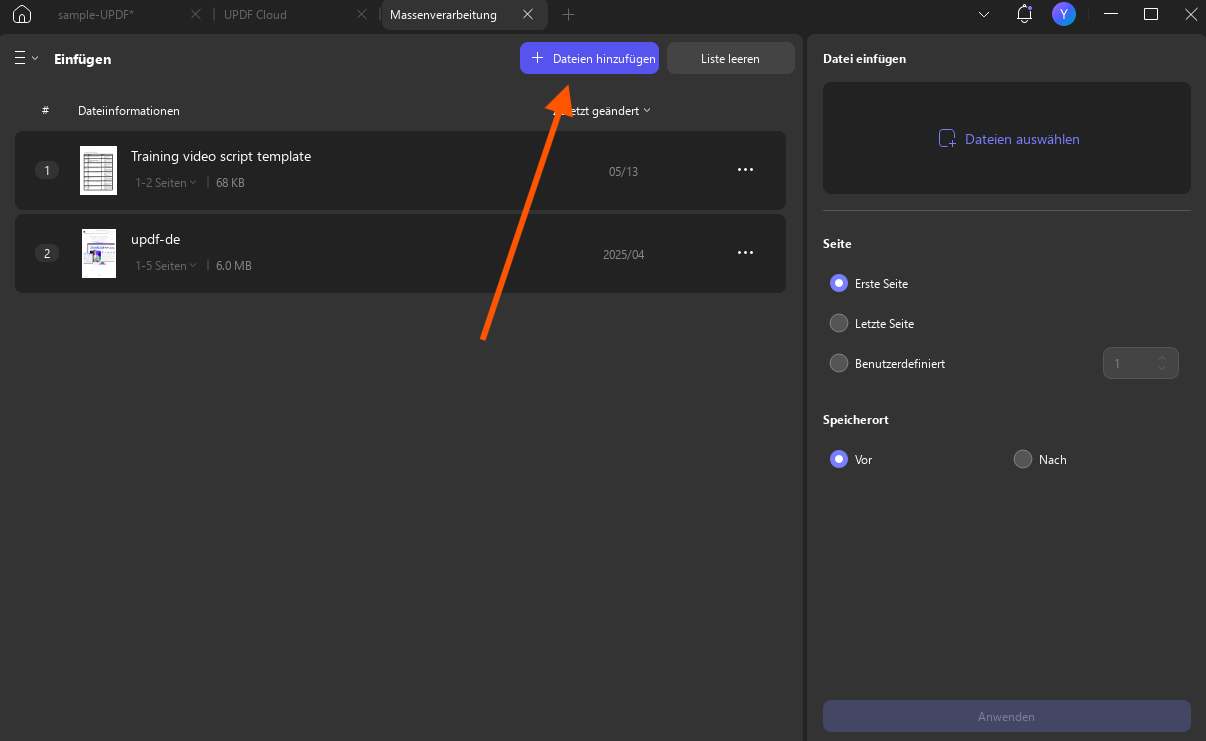
Task: Click the Dateiinformationen column header
Action: click(x=129, y=111)
